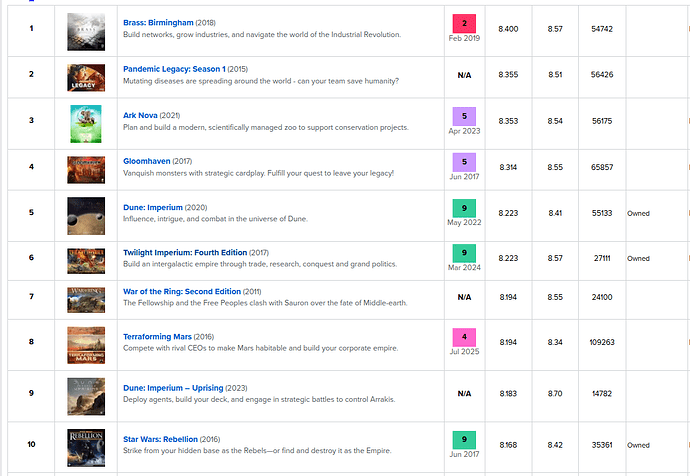Click the Twilight Imperium cover thumbnail
Screen dimensions: 690x476
point(86,260)
